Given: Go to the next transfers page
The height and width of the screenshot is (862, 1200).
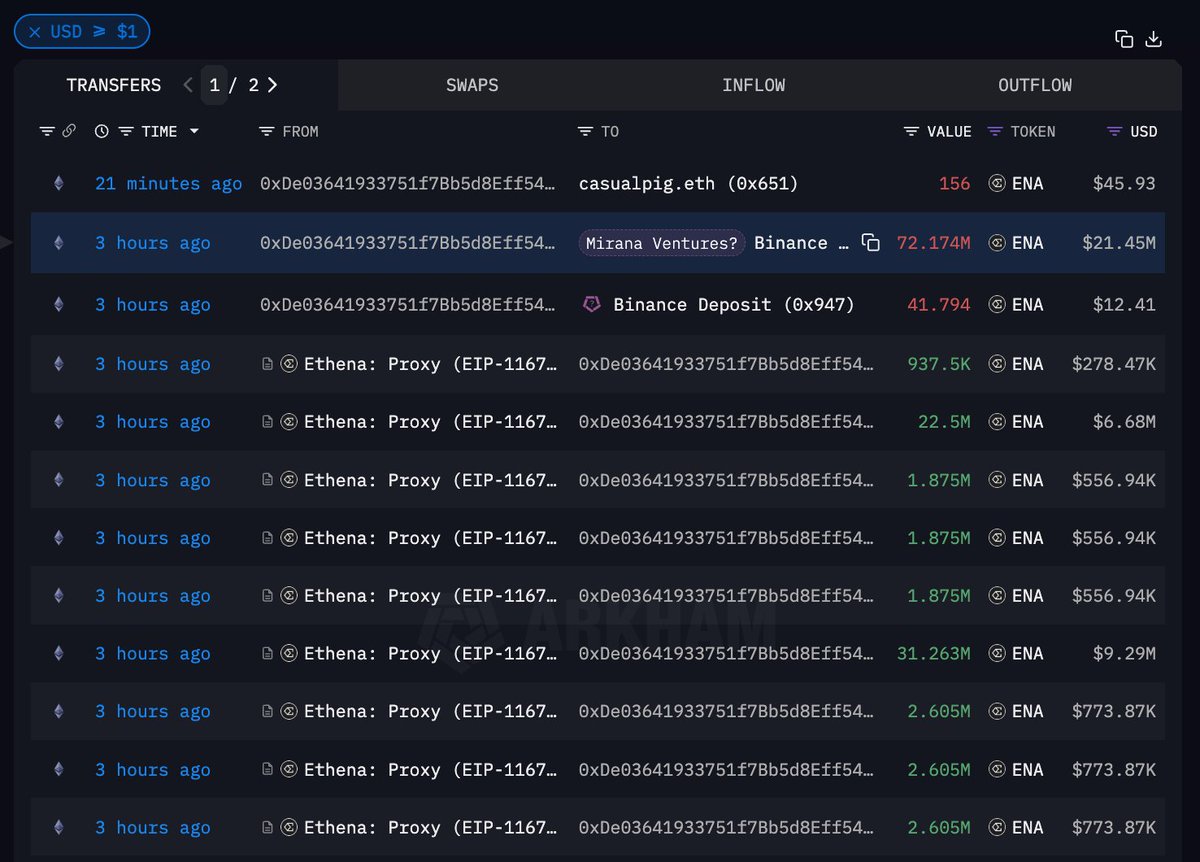Looking at the screenshot, I should coord(273,85).
